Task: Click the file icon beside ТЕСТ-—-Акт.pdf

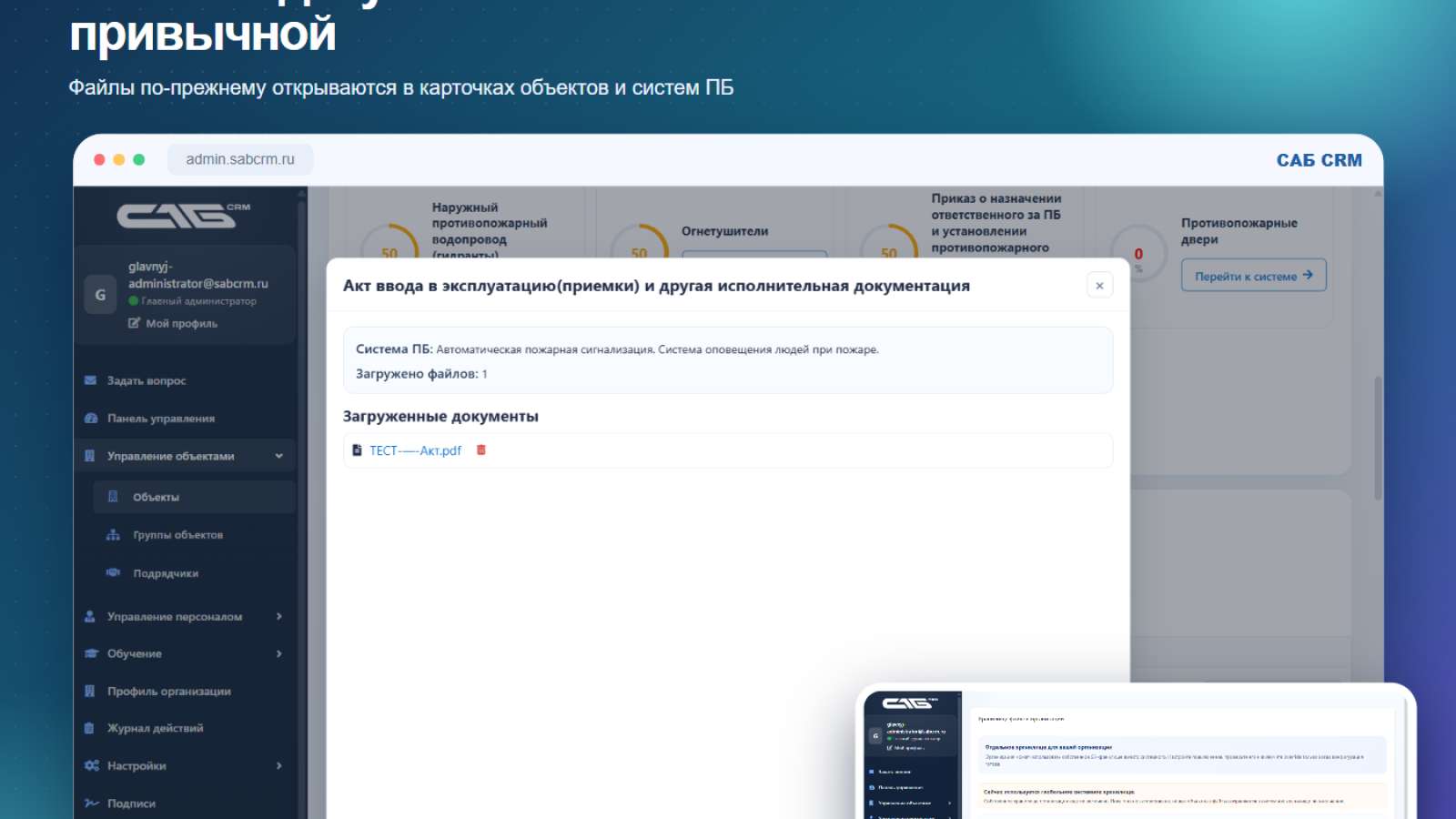Action: click(x=357, y=450)
